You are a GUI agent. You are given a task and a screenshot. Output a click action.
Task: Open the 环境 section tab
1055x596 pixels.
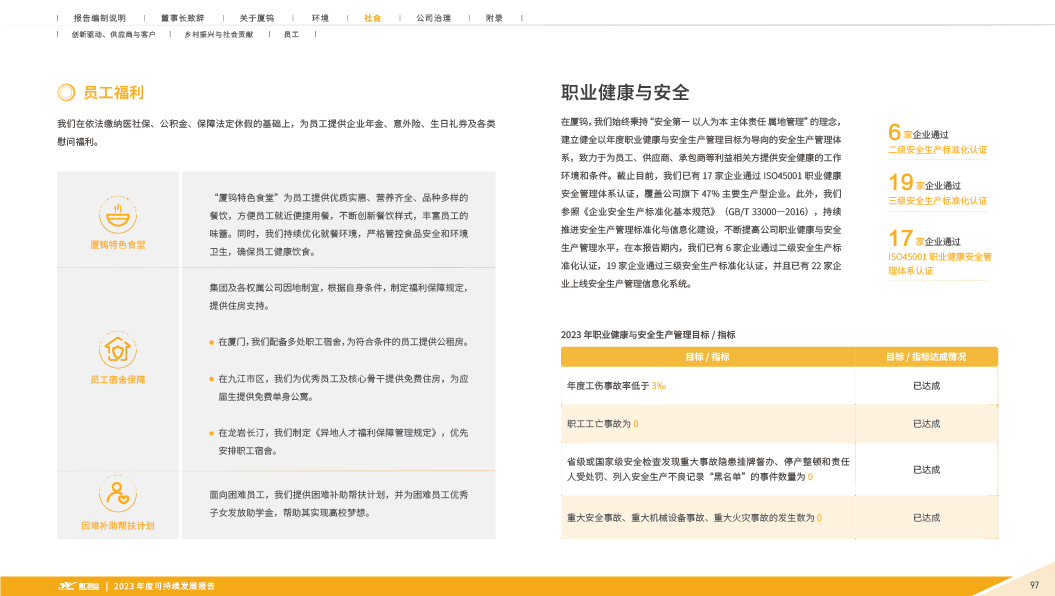320,18
